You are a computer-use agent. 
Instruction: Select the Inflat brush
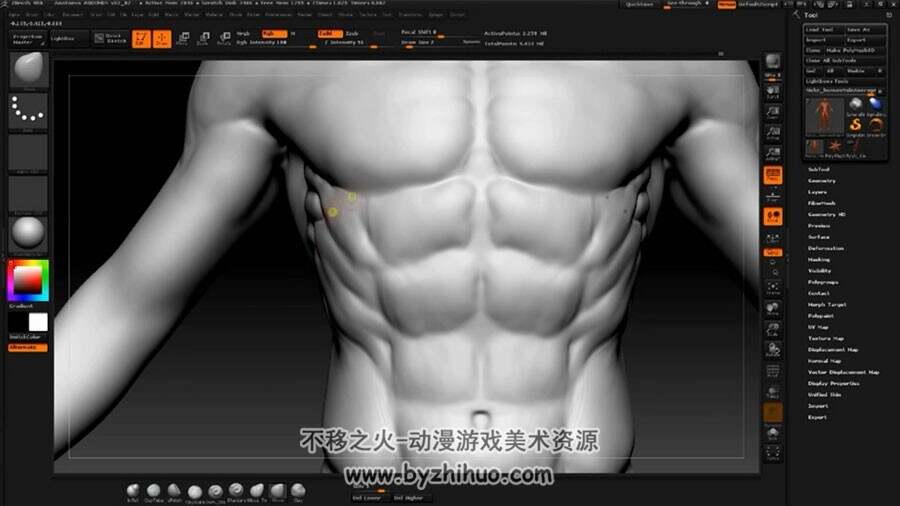(133, 491)
